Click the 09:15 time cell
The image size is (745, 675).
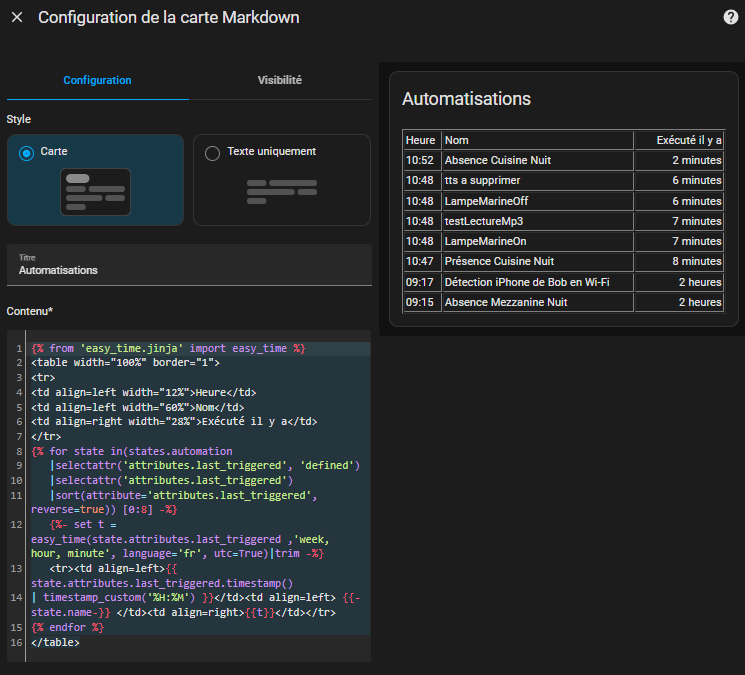[420, 302]
